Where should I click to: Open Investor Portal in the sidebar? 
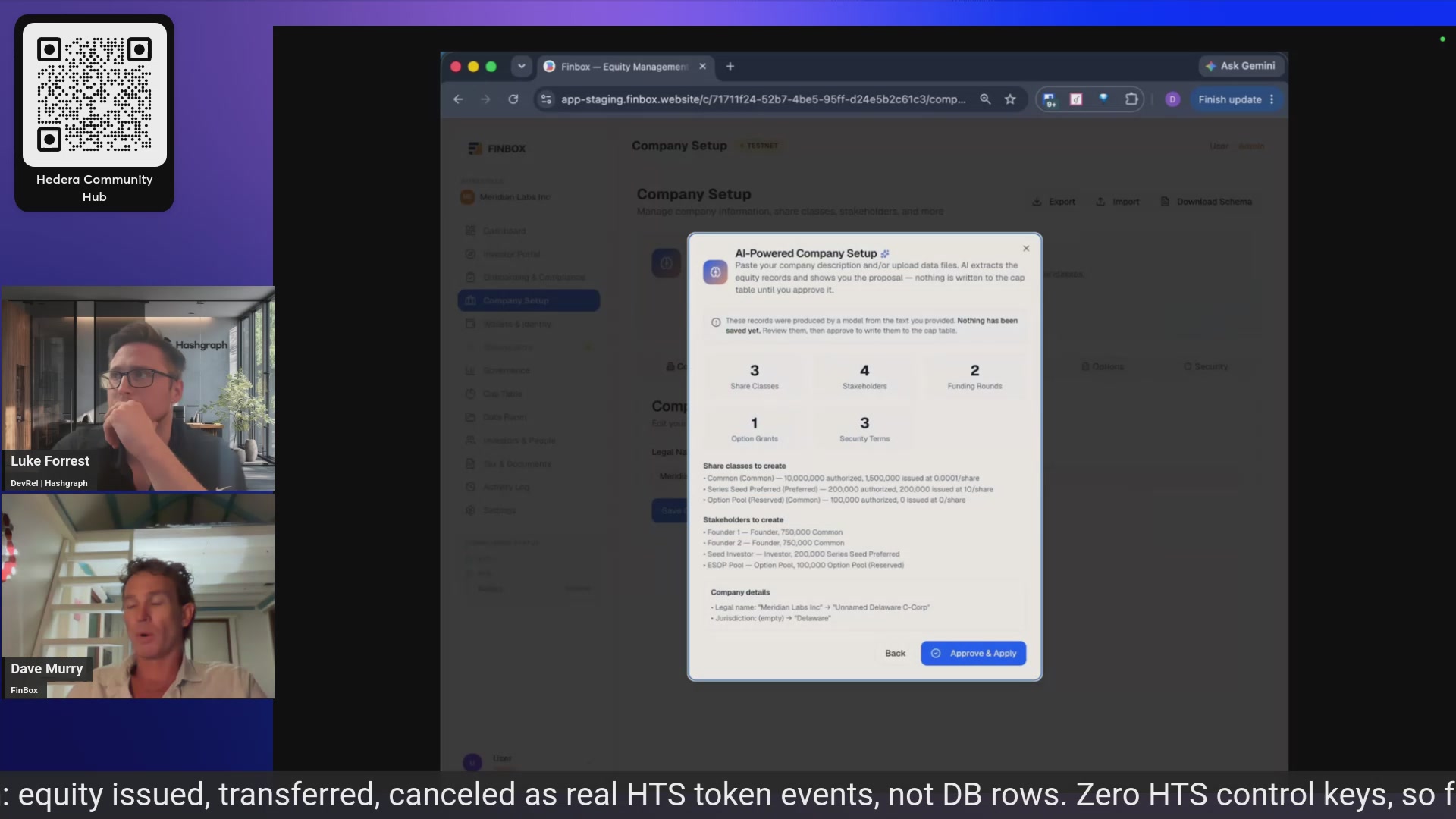(x=529, y=254)
